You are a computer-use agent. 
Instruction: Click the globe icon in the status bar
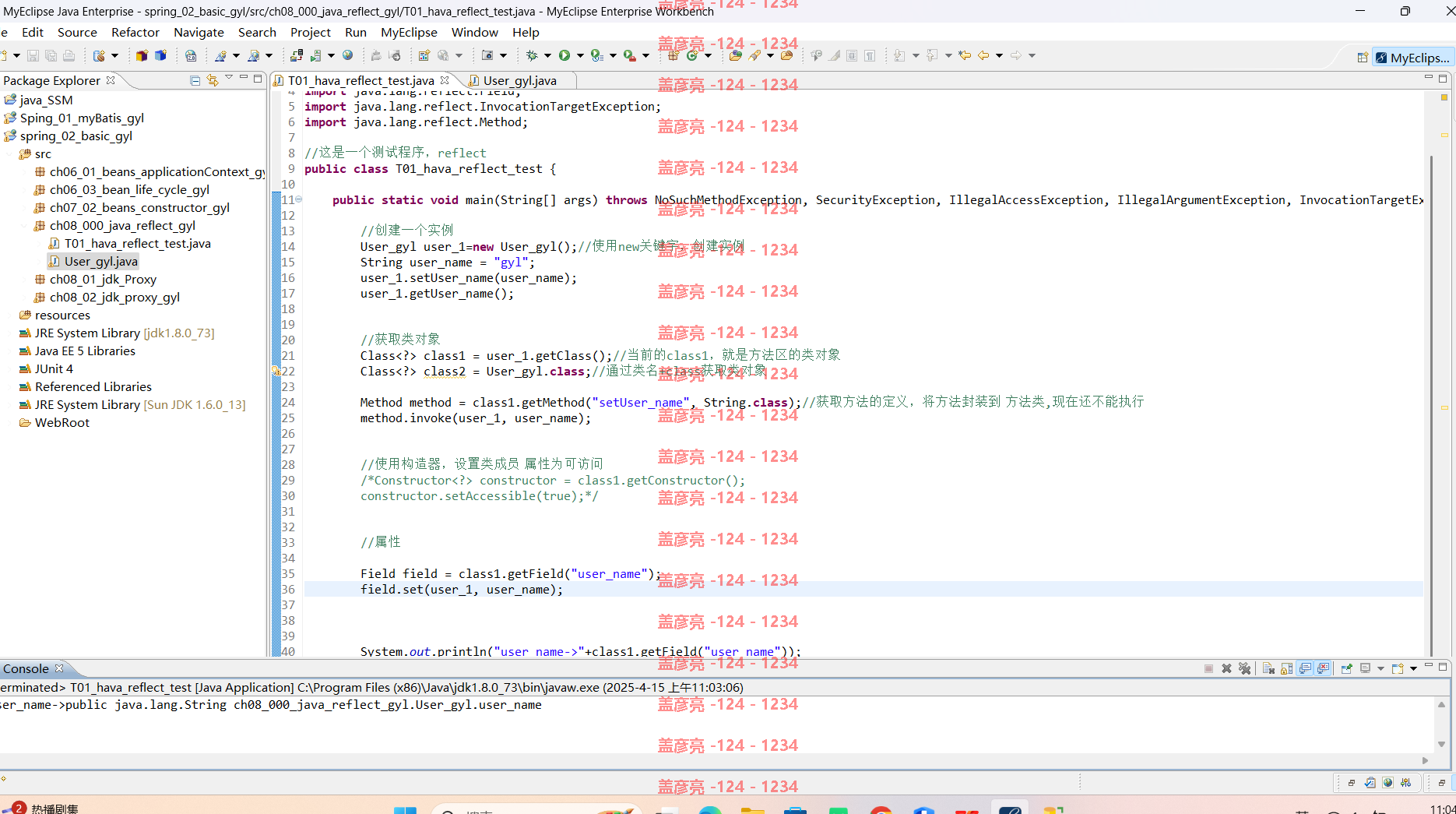tap(1387, 783)
